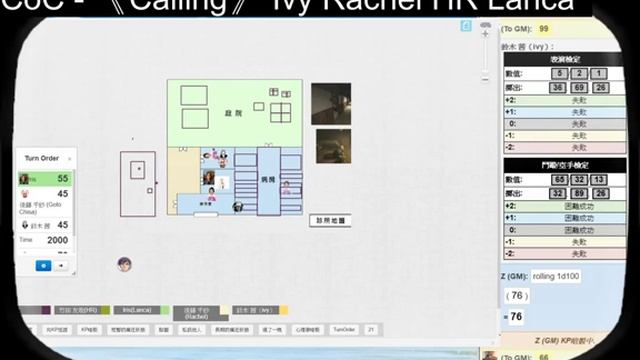Image resolution: width=640 pixels, height=360 pixels.
Task: Select the door drawing left of the map
Action: click(138, 184)
